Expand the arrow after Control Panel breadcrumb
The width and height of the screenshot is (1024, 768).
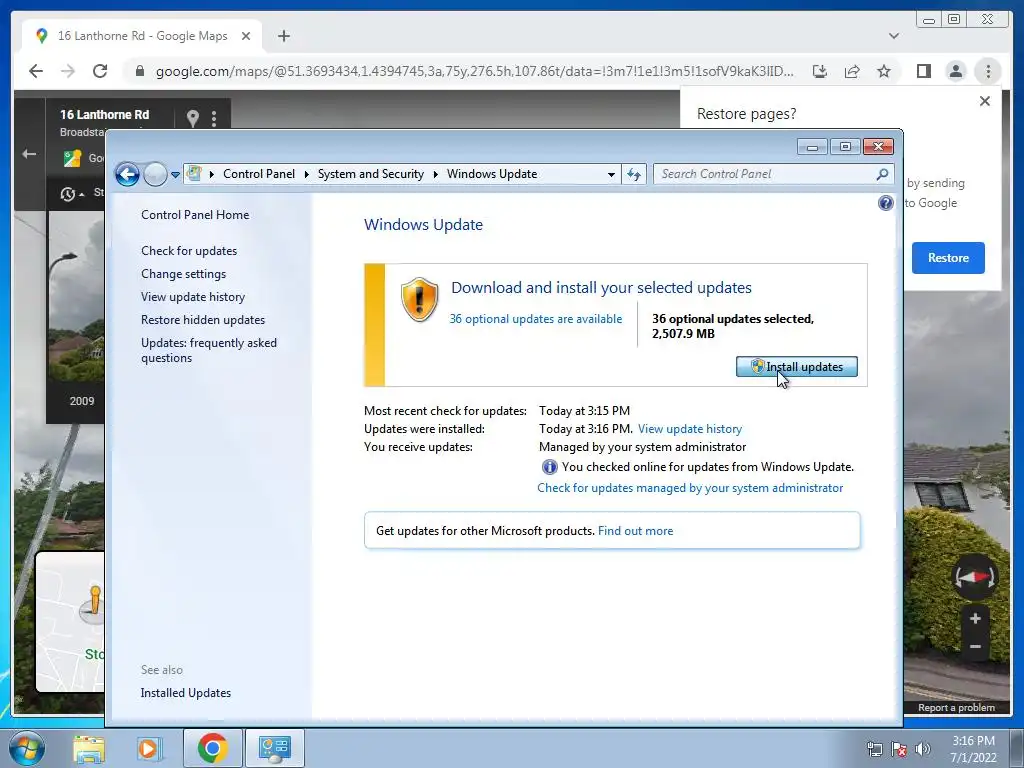coord(306,174)
